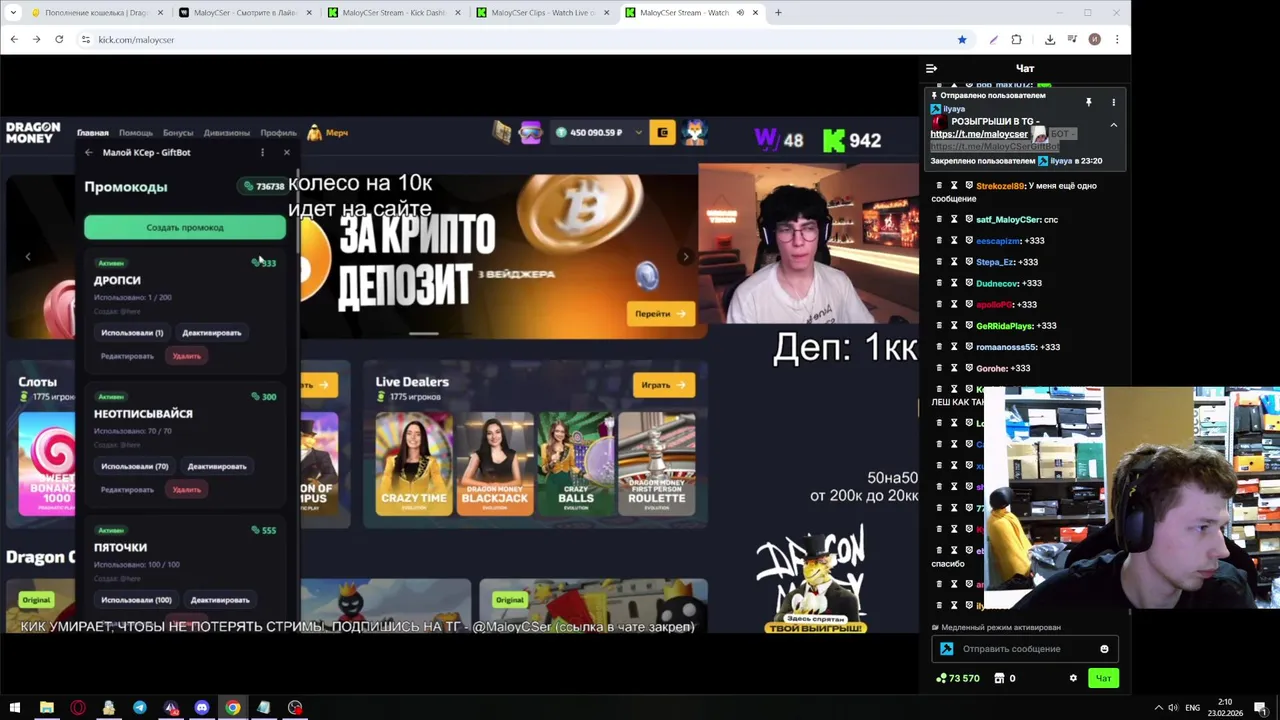Open pinned message three-dot options
Screen dimensions: 1280x720
(x=1113, y=102)
